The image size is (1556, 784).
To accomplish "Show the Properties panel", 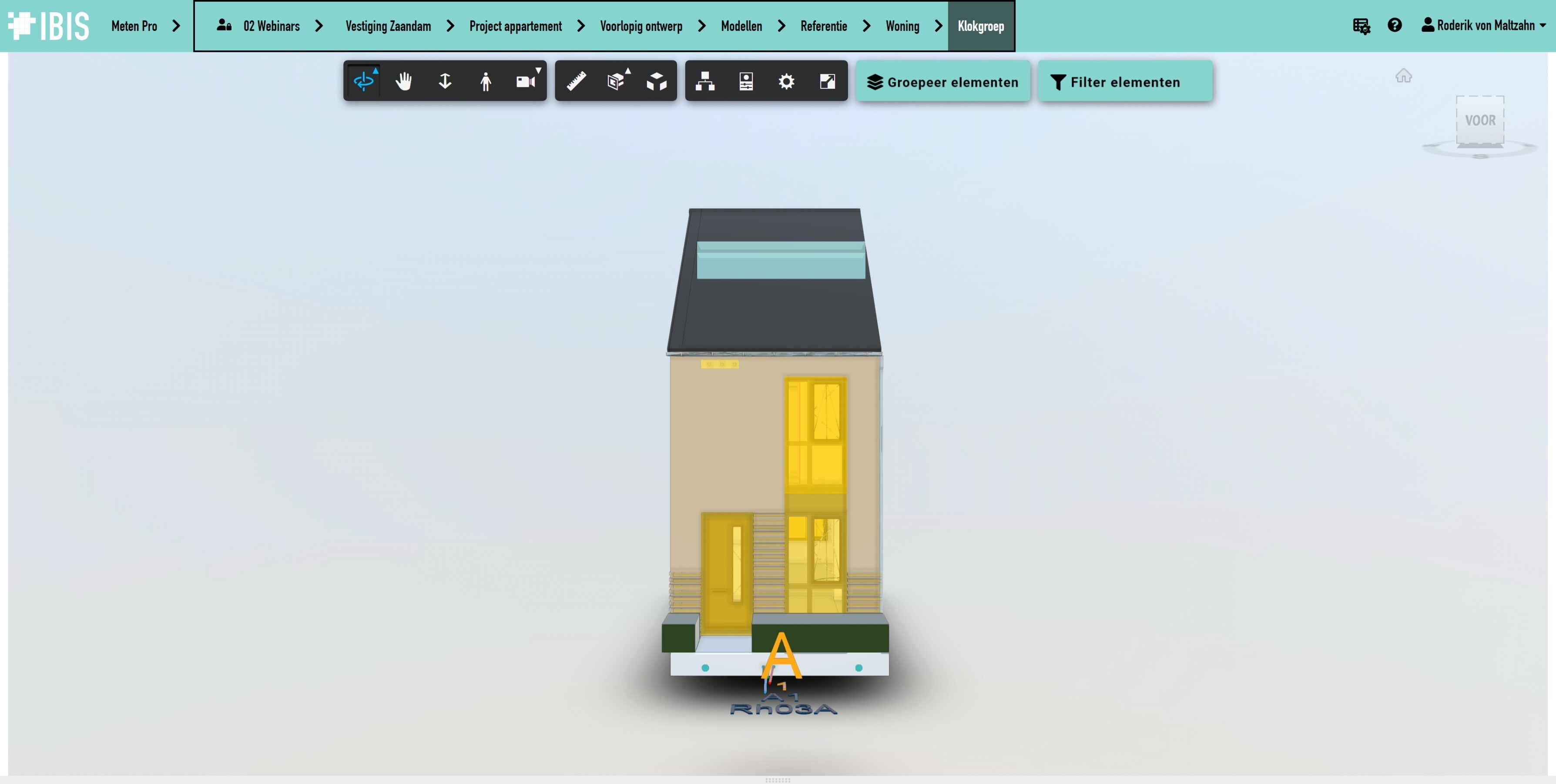I will [746, 81].
